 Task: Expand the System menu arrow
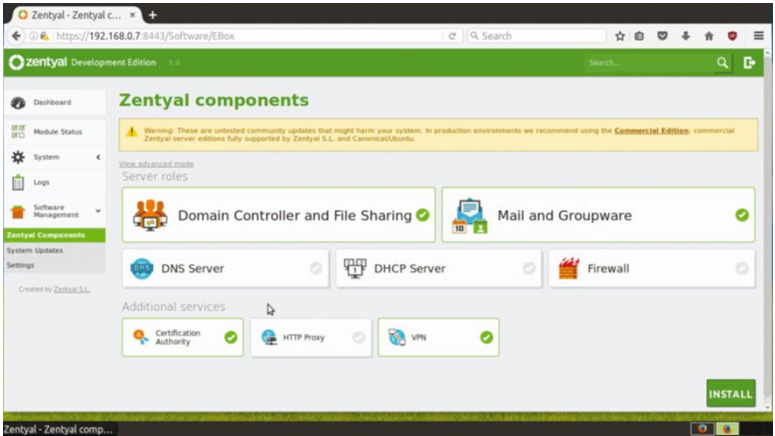(98, 157)
